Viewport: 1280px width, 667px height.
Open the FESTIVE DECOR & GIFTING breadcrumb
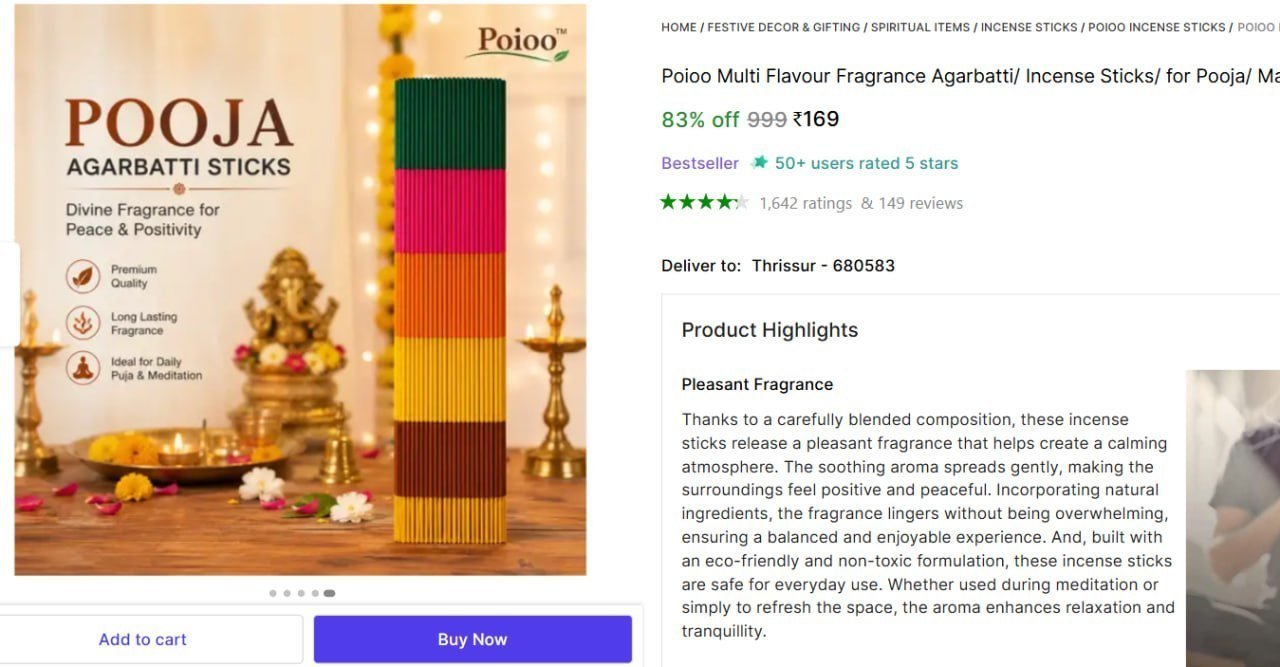click(784, 28)
